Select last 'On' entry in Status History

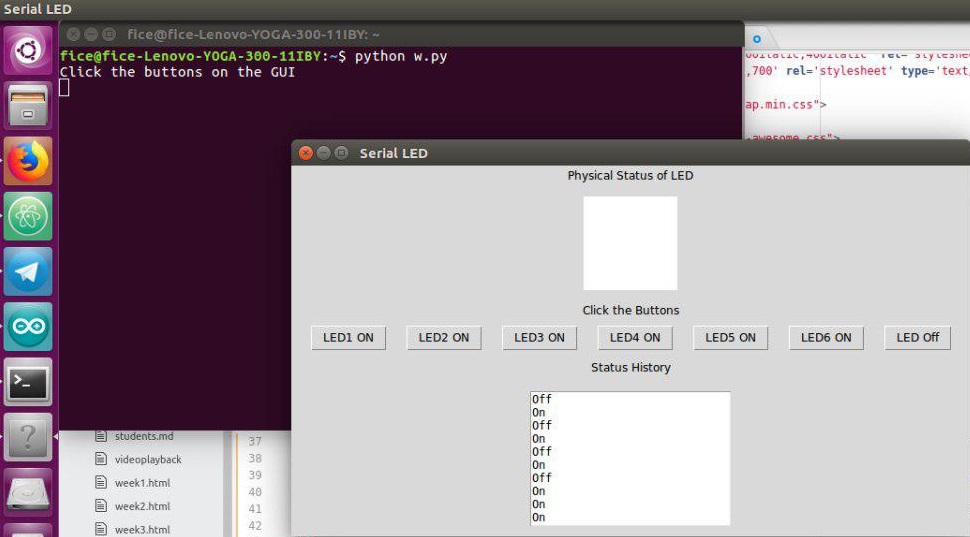click(539, 517)
